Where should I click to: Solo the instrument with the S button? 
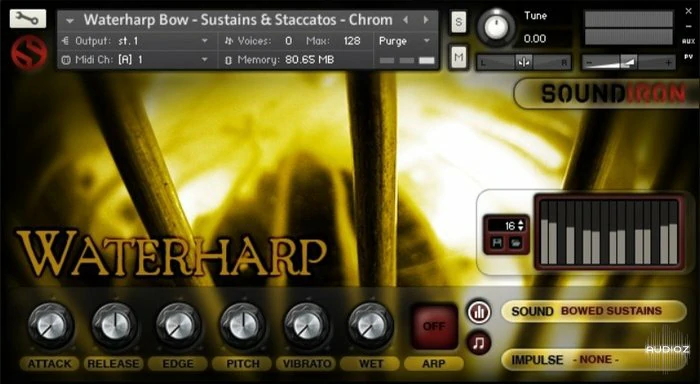tap(458, 21)
